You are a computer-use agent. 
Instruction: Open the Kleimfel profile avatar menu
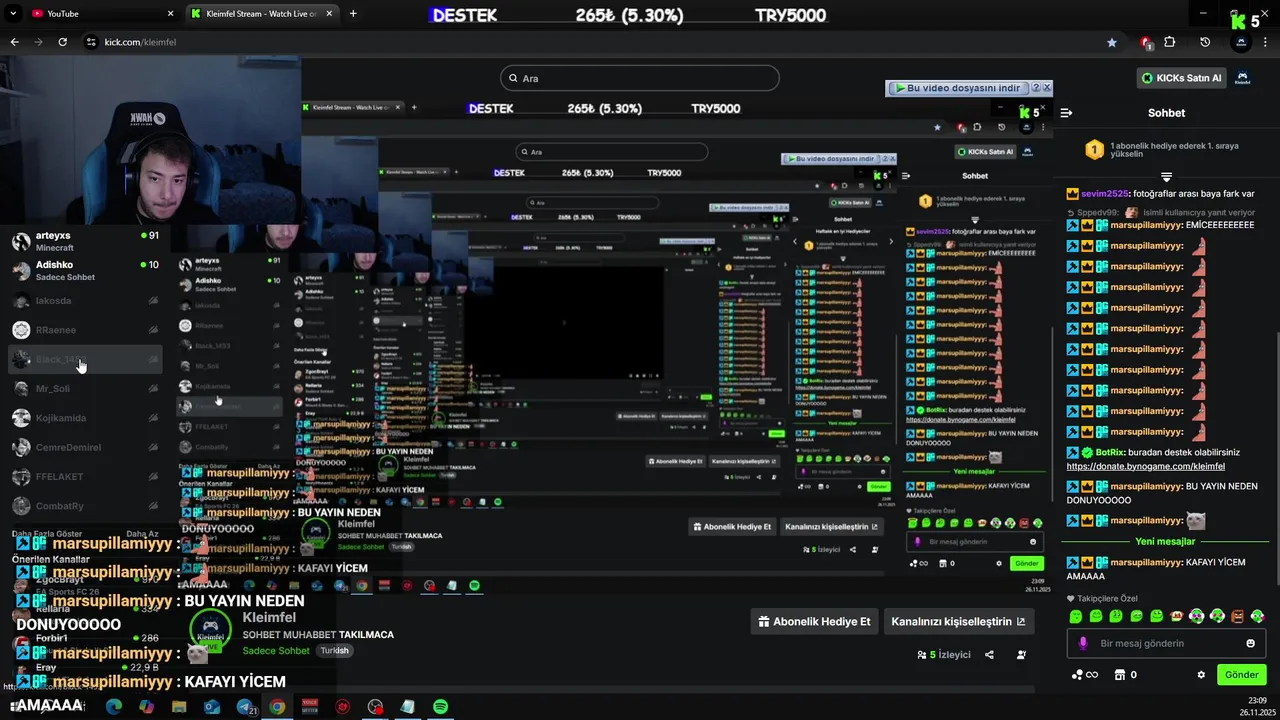point(1243,78)
